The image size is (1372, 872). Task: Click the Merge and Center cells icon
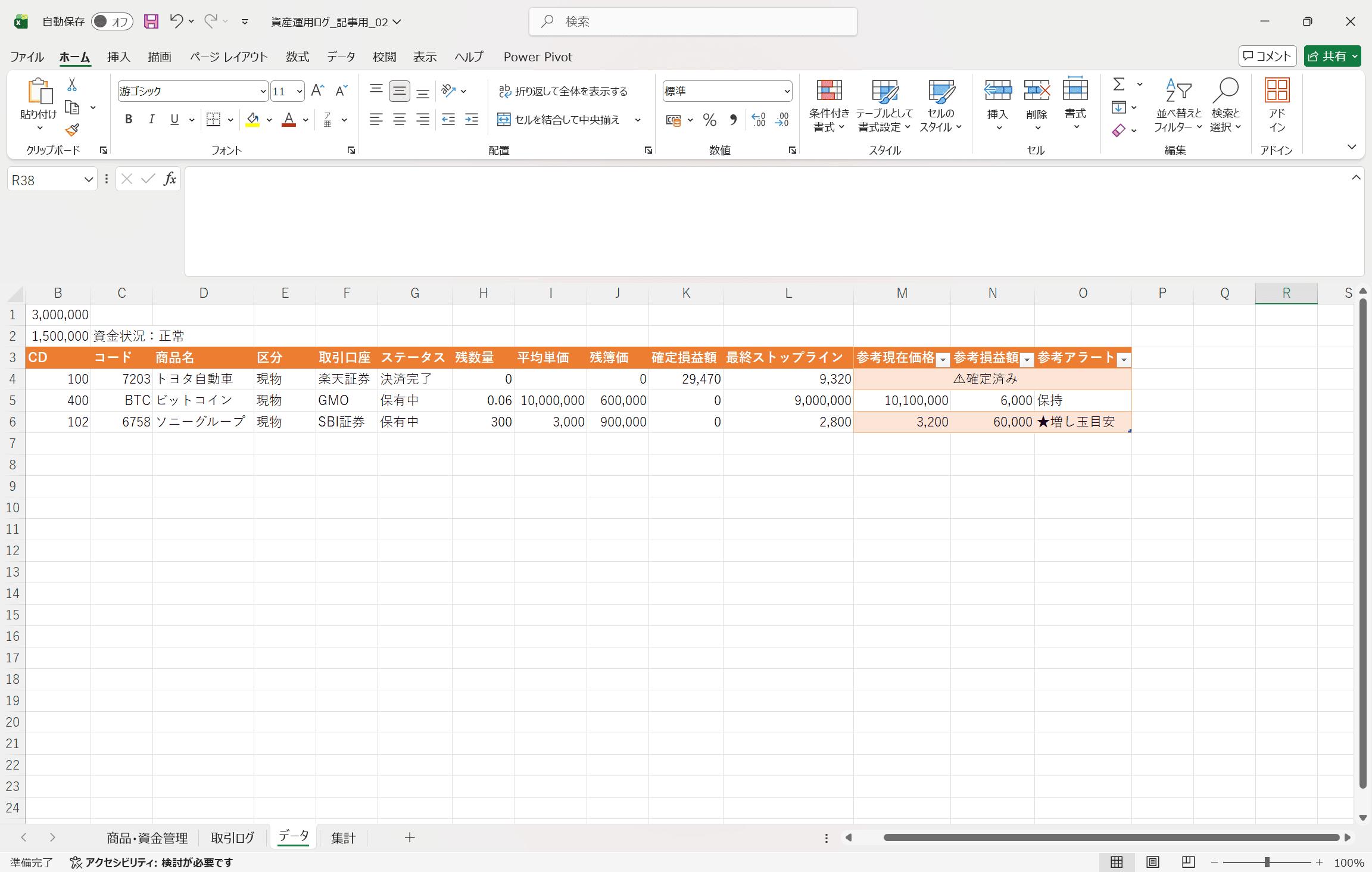pyautogui.click(x=504, y=120)
